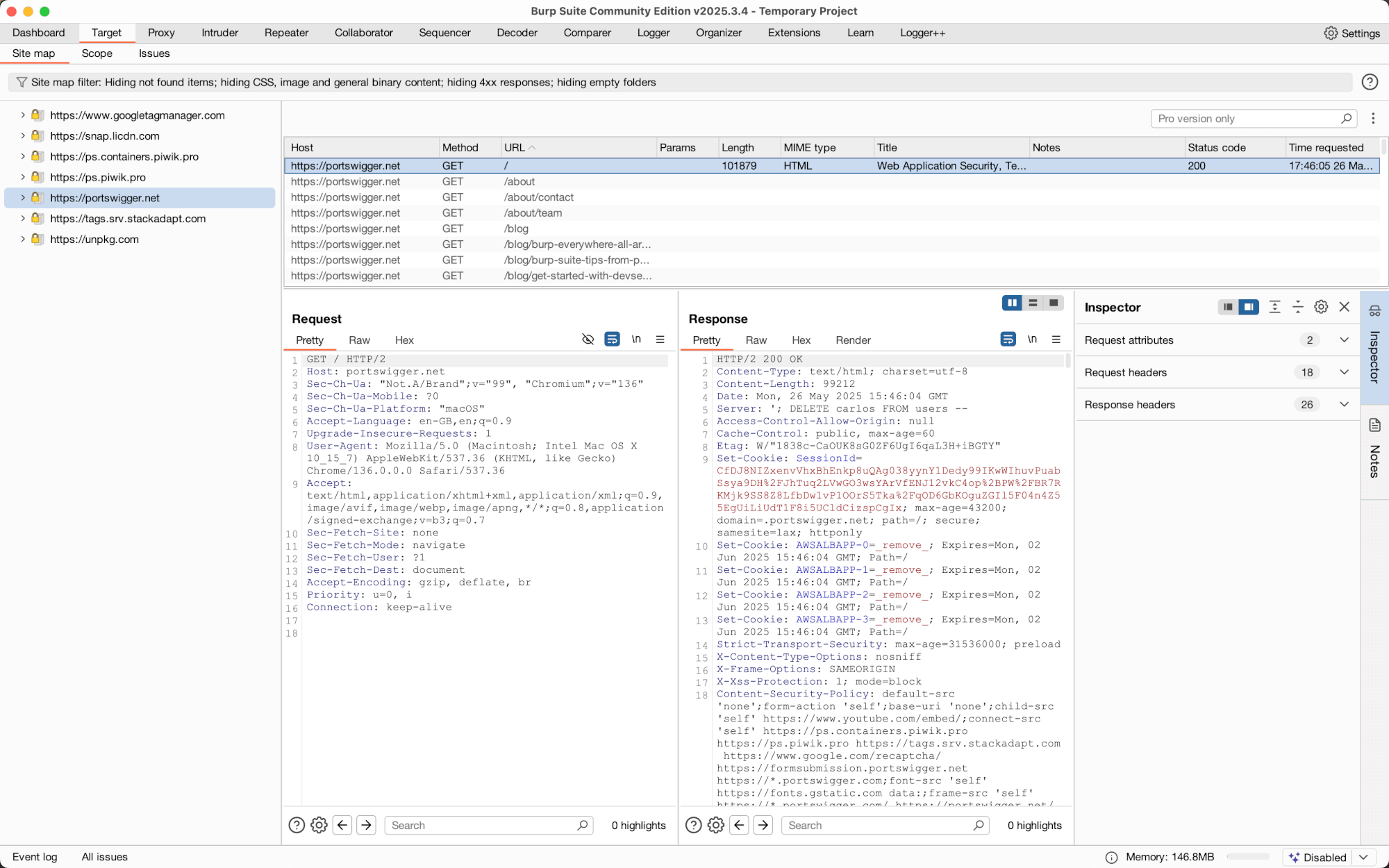
Task: Open Response search settings gear
Action: tap(715, 825)
